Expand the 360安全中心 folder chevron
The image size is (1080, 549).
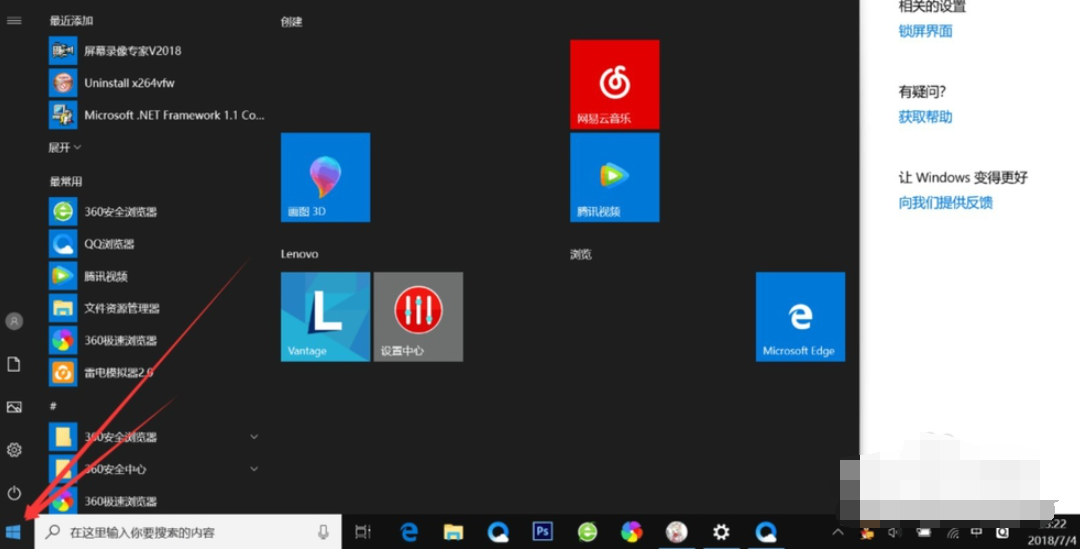coord(254,469)
